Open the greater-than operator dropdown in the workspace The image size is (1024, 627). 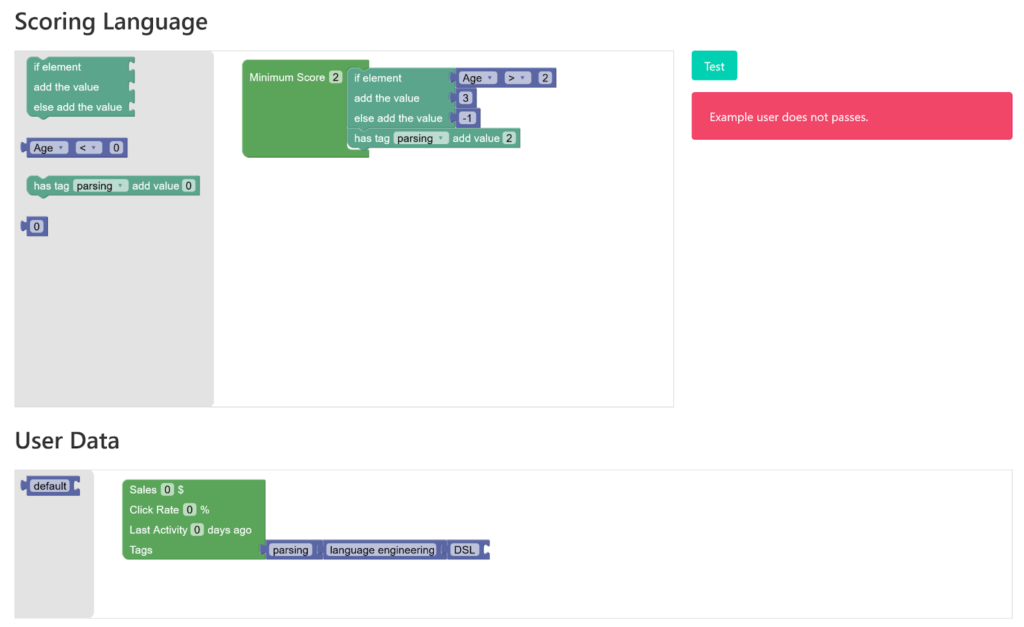click(516, 78)
